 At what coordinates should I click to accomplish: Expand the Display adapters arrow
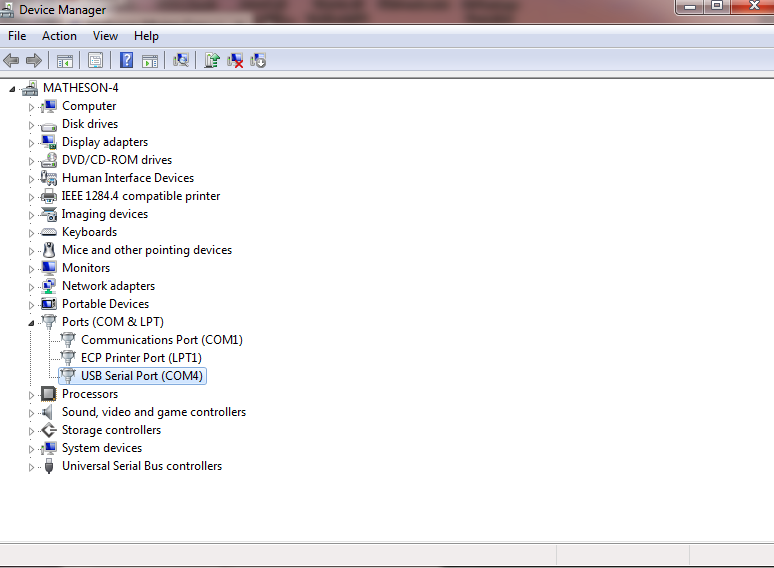31,143
